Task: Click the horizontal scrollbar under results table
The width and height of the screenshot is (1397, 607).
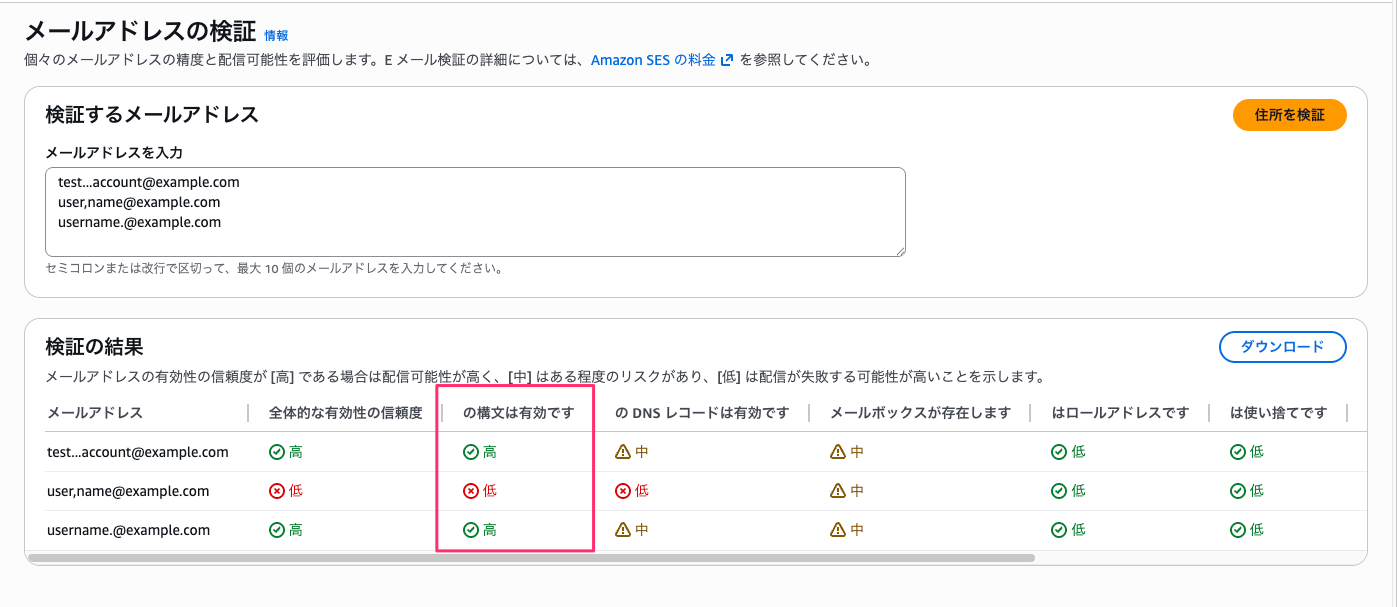Action: tap(530, 558)
